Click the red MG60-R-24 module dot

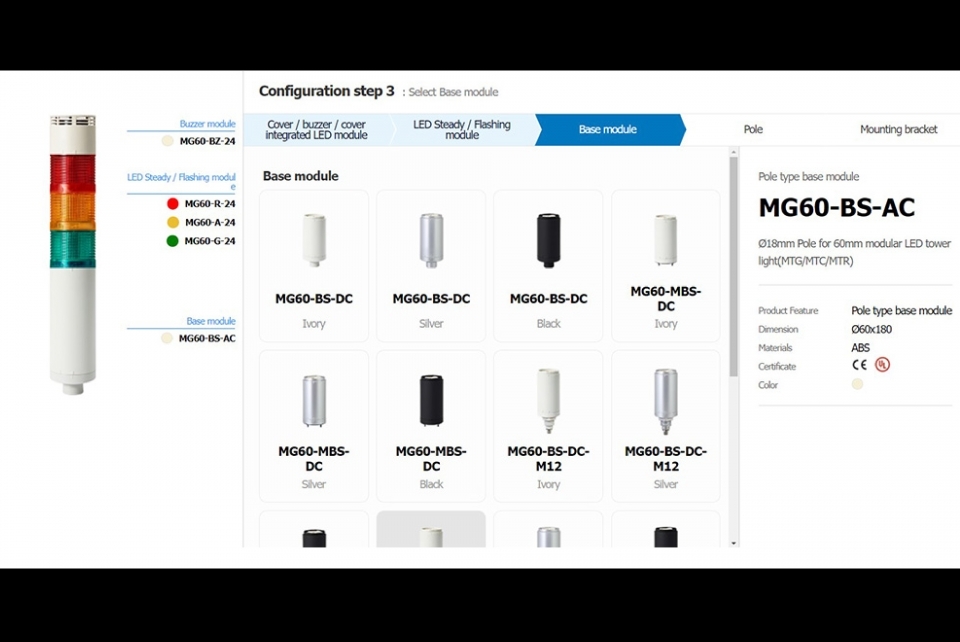tap(173, 204)
